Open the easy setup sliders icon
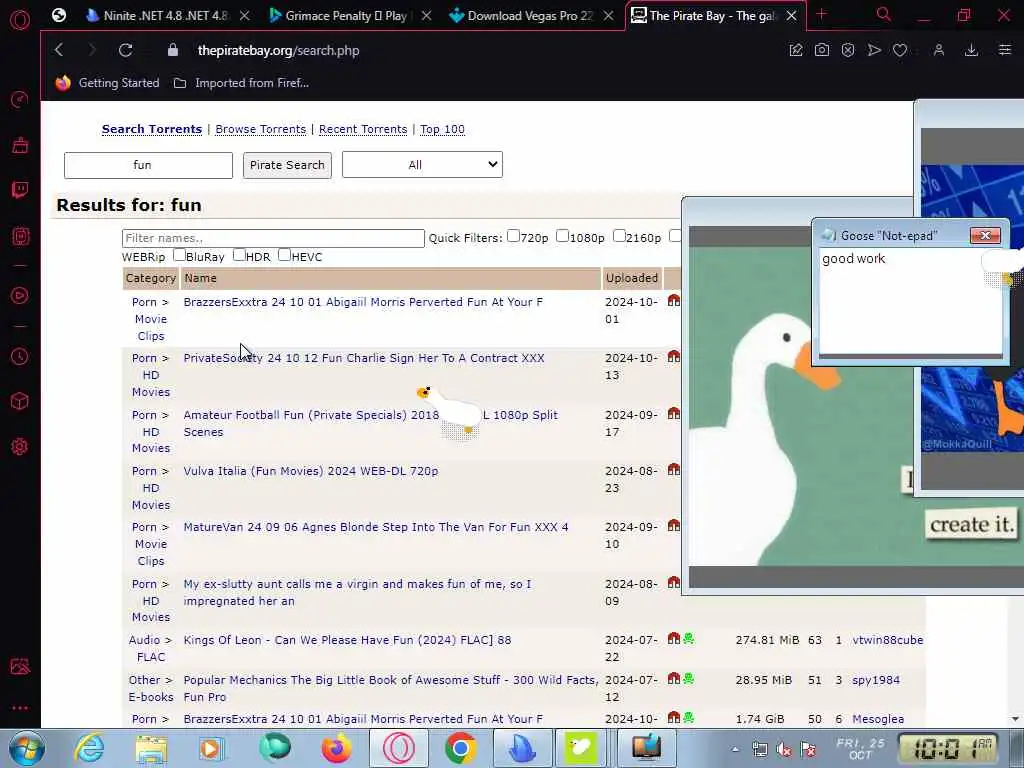Image resolution: width=1024 pixels, height=768 pixels. point(1004,50)
